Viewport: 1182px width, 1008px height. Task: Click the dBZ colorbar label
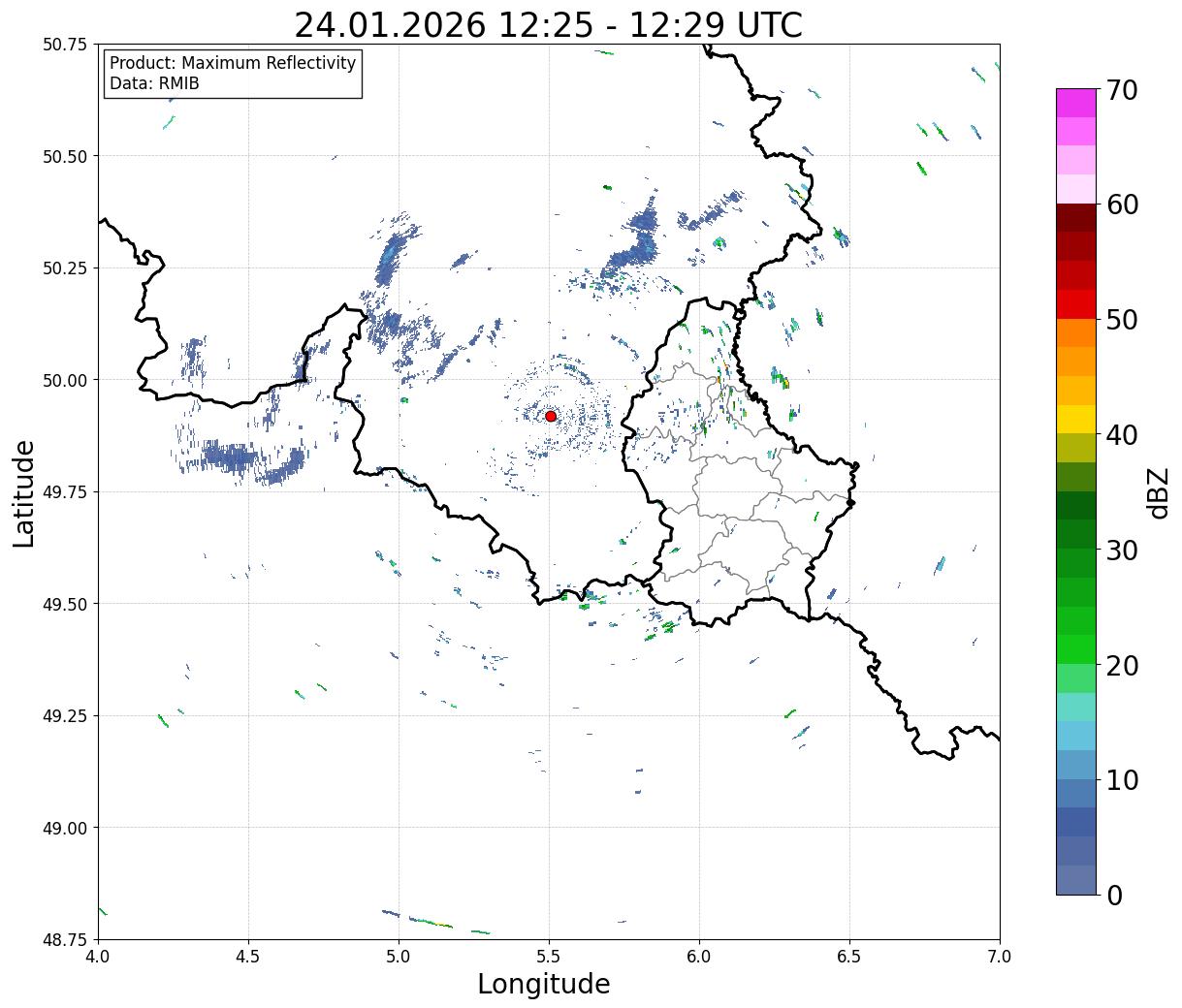(x=1159, y=492)
